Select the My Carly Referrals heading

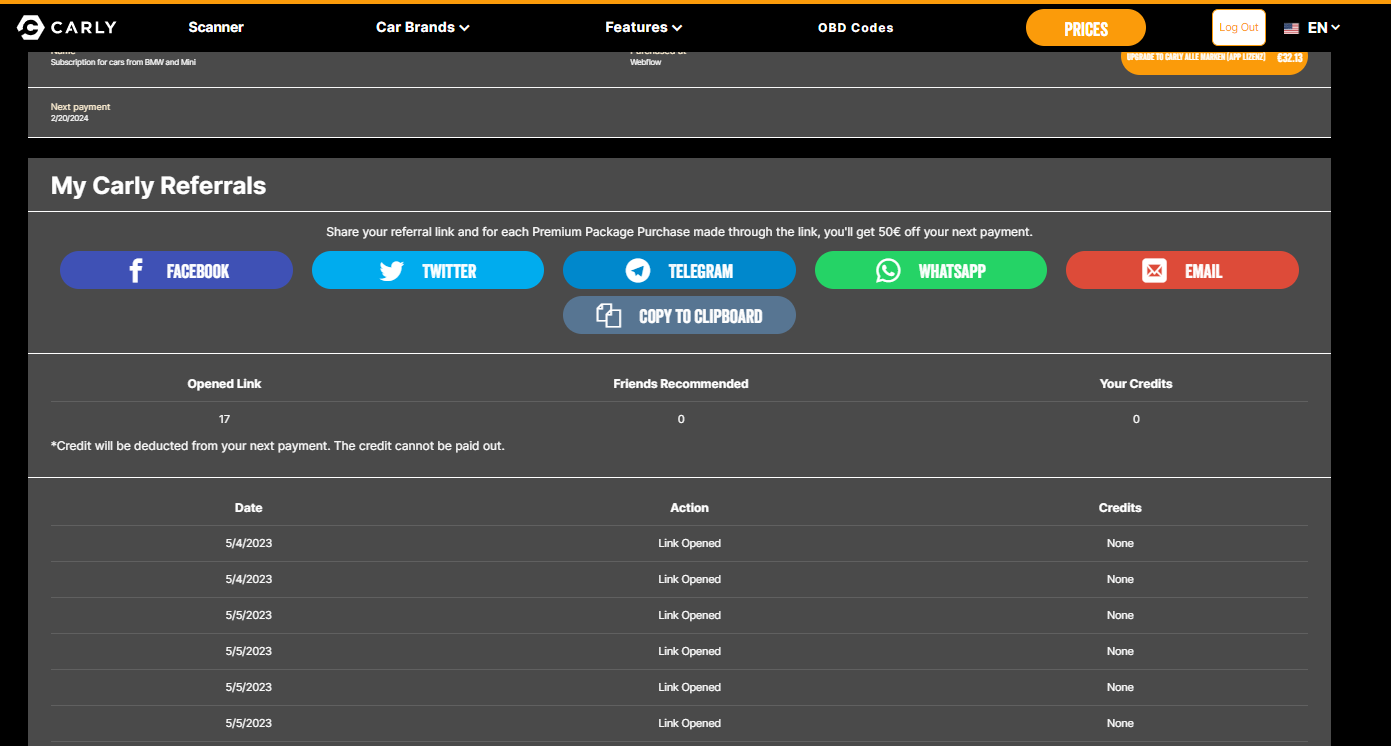coord(159,186)
